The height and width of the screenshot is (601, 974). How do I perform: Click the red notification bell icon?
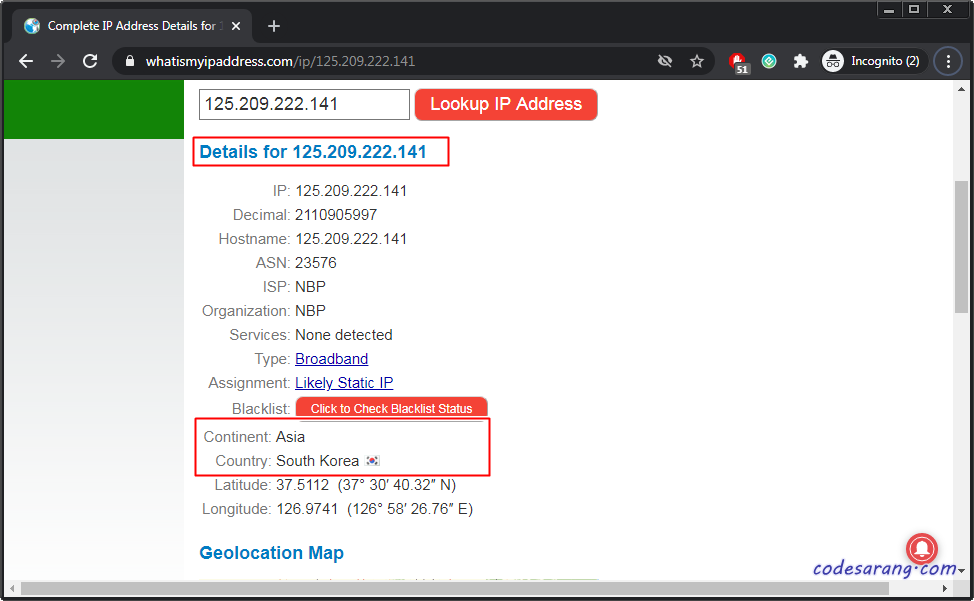[922, 548]
